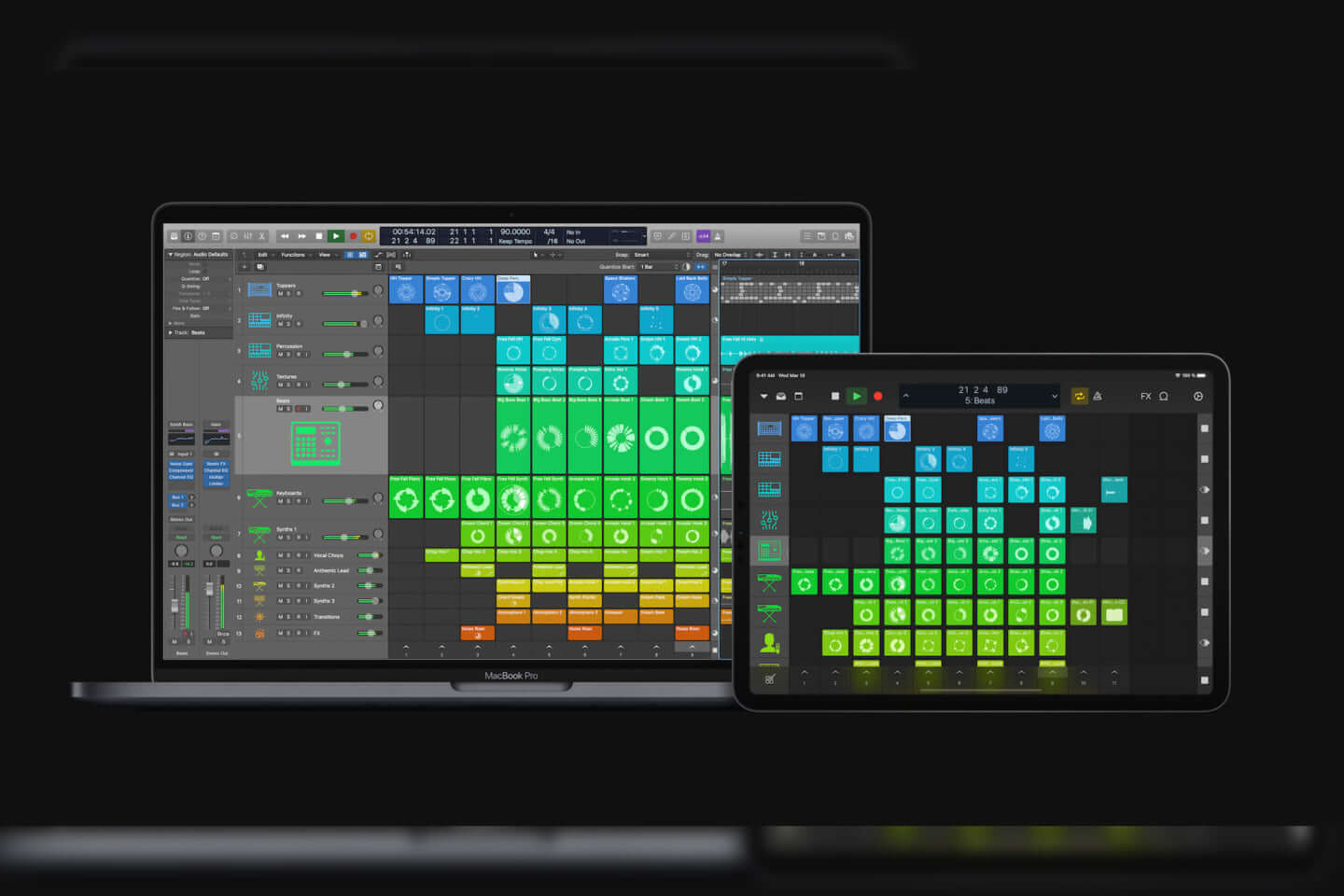The height and width of the screenshot is (896, 1344).
Task: Open the Browsers pane on the MacBook
Action: coord(849,236)
